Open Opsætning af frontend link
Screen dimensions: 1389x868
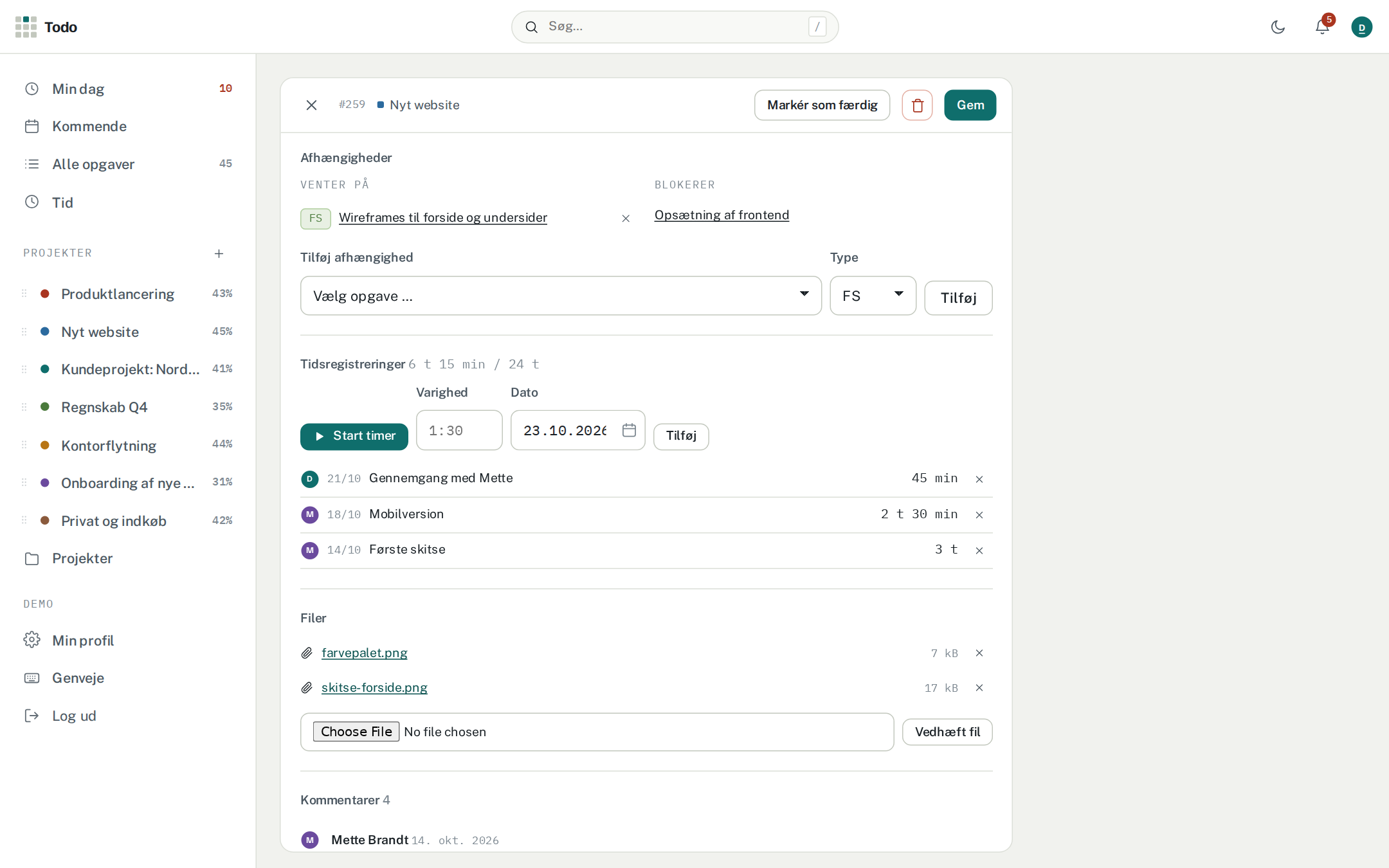tap(722, 215)
